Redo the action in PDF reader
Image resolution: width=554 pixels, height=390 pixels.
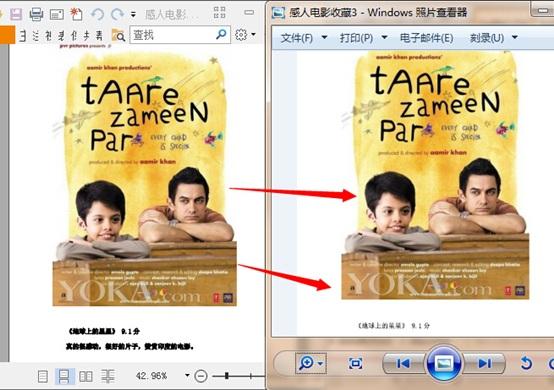click(x=117, y=14)
